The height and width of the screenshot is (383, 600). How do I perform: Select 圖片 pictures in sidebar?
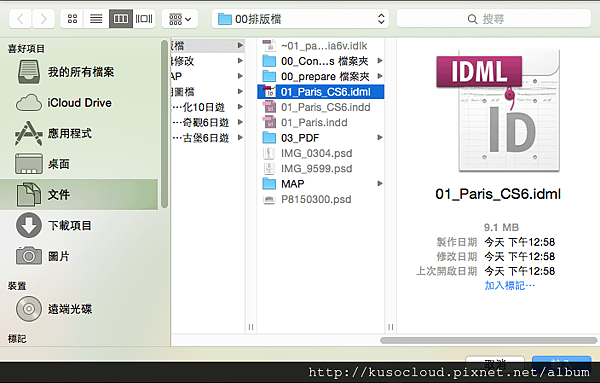pos(79,256)
